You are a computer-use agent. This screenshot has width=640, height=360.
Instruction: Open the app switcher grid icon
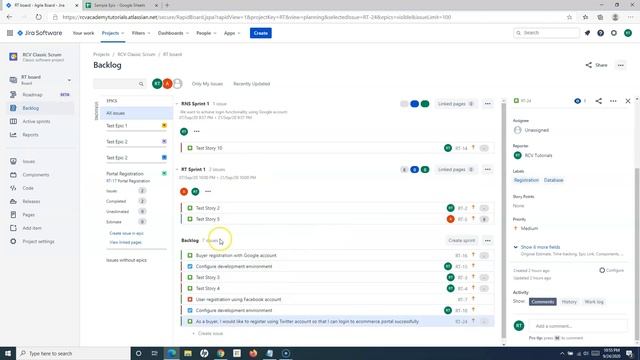[10, 33]
